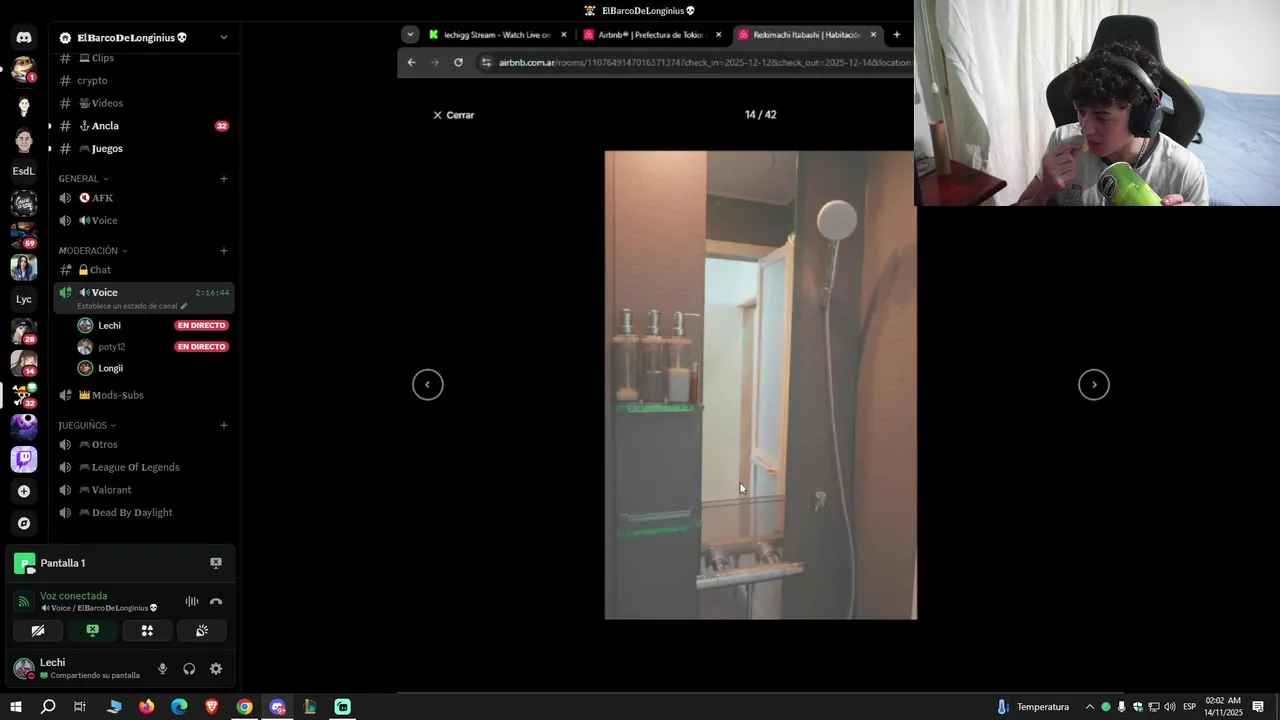
Task: Open Windows Start menu
Action: (15, 707)
